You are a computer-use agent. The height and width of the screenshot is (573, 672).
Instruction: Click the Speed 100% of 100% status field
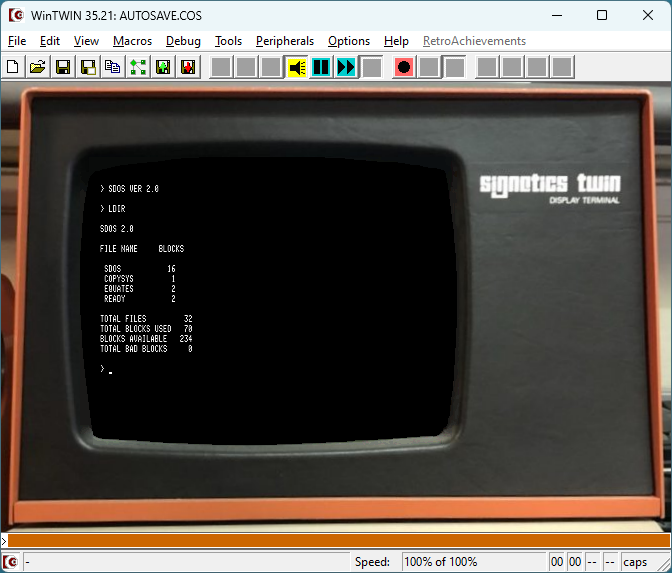click(x=473, y=562)
